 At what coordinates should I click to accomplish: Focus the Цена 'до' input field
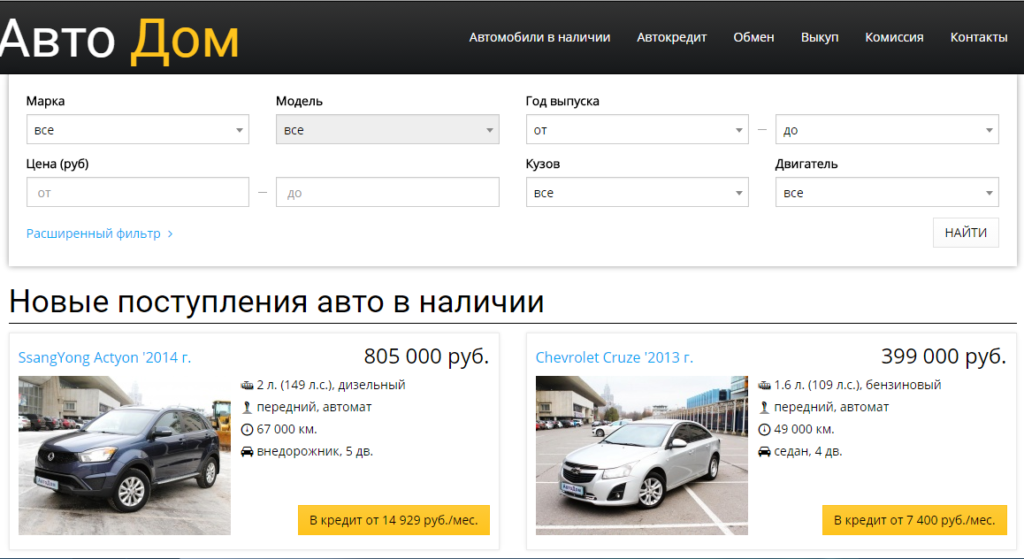click(x=387, y=192)
